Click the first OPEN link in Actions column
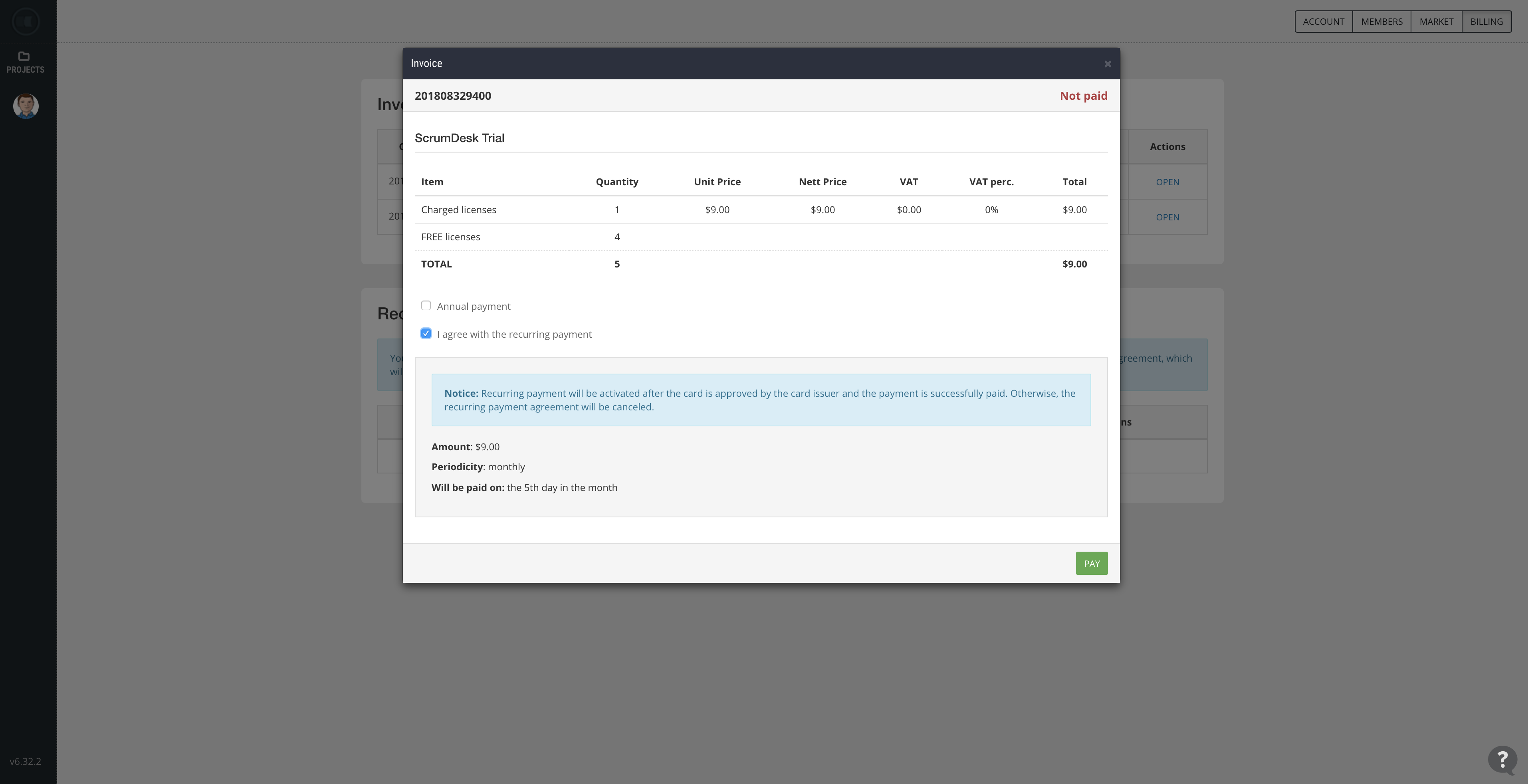 [1167, 182]
